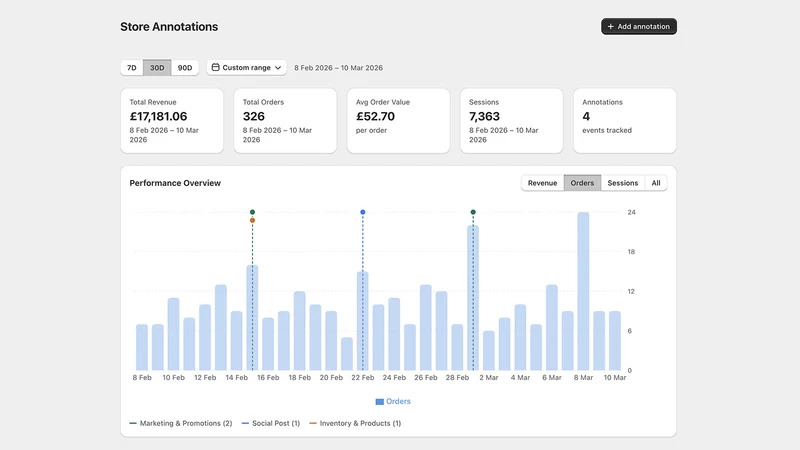Click the plus icon in Add annotation
Screen dimensions: 800x450
tap(610, 27)
